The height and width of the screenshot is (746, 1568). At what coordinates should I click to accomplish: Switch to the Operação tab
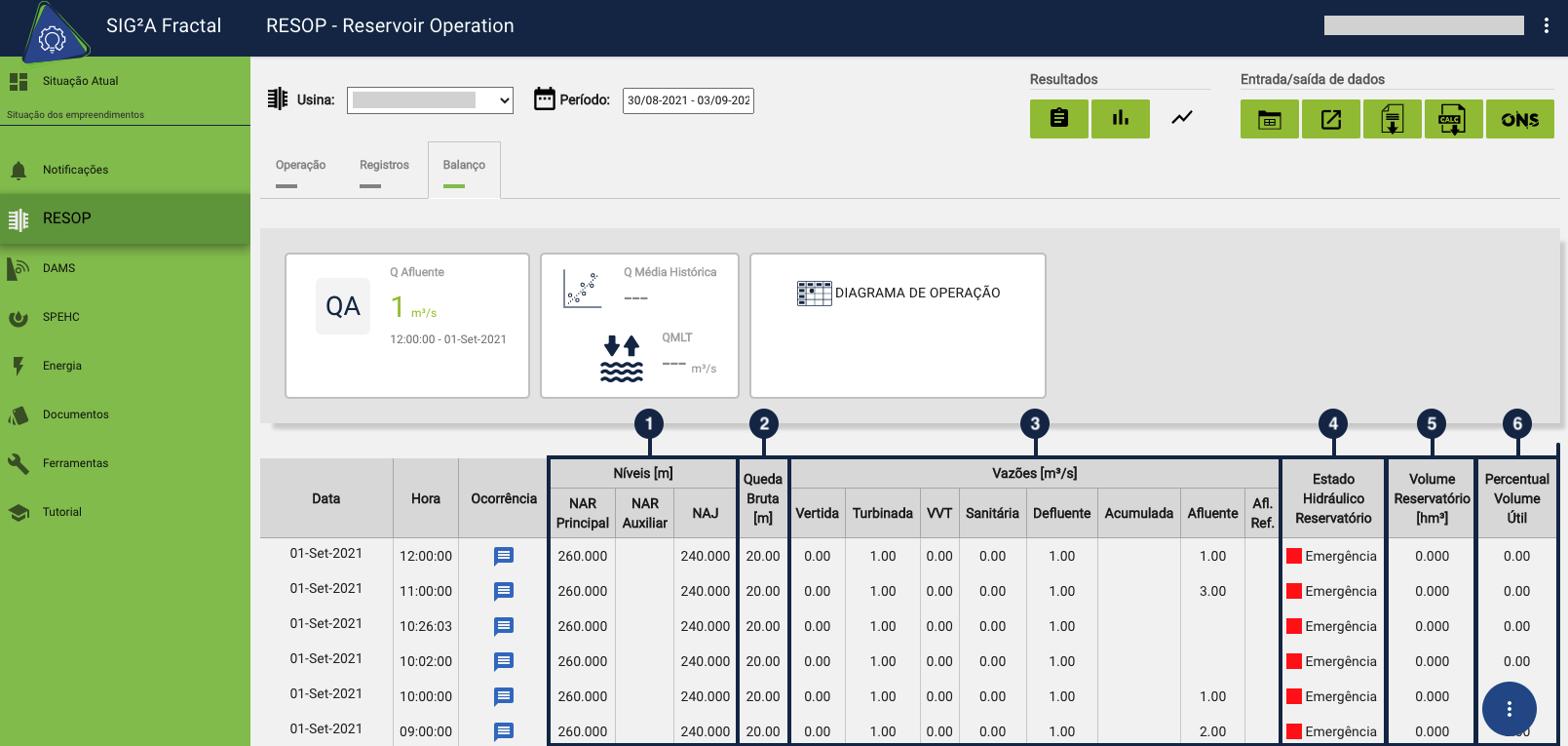point(300,166)
